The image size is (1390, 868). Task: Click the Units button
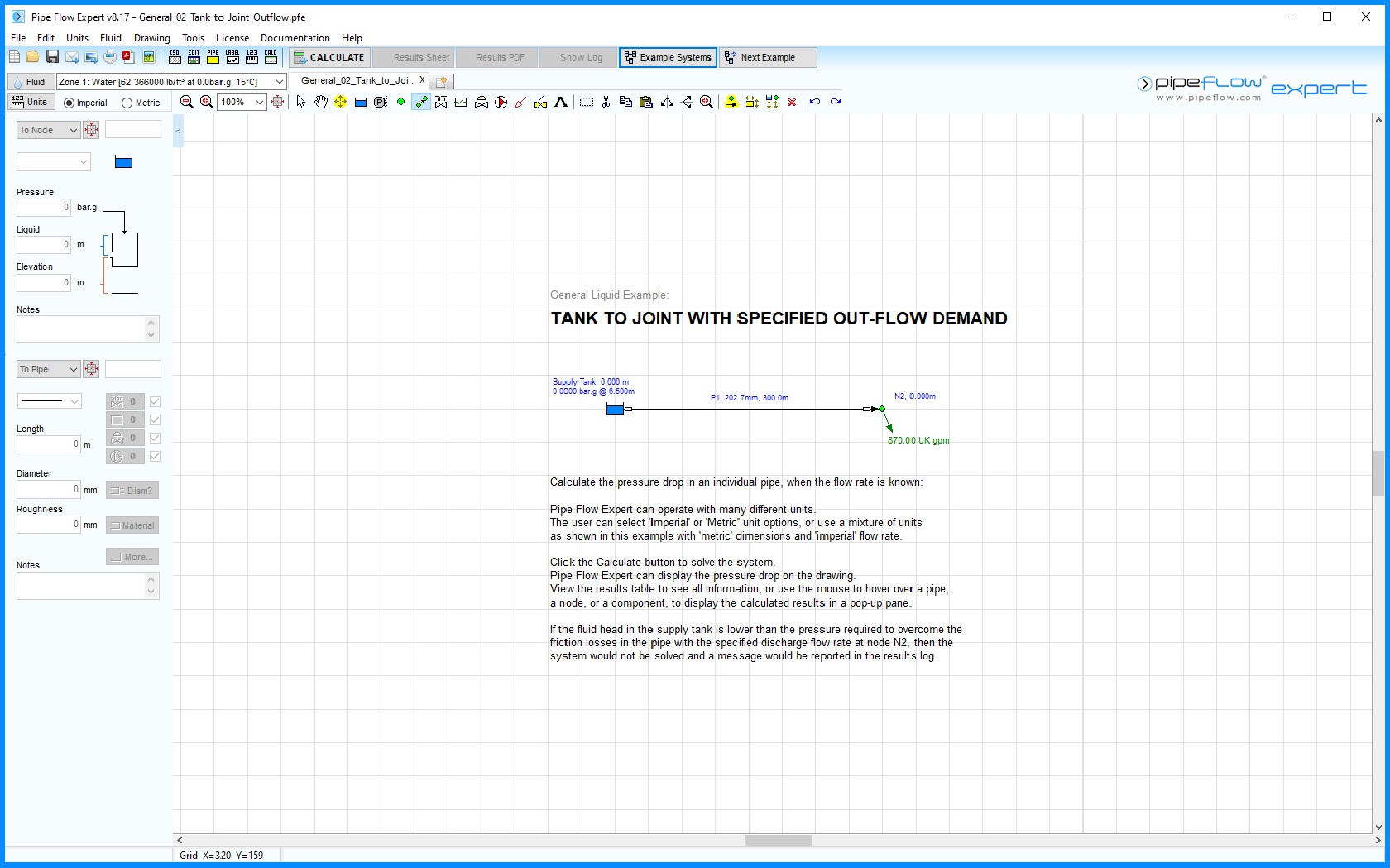pyautogui.click(x=31, y=102)
